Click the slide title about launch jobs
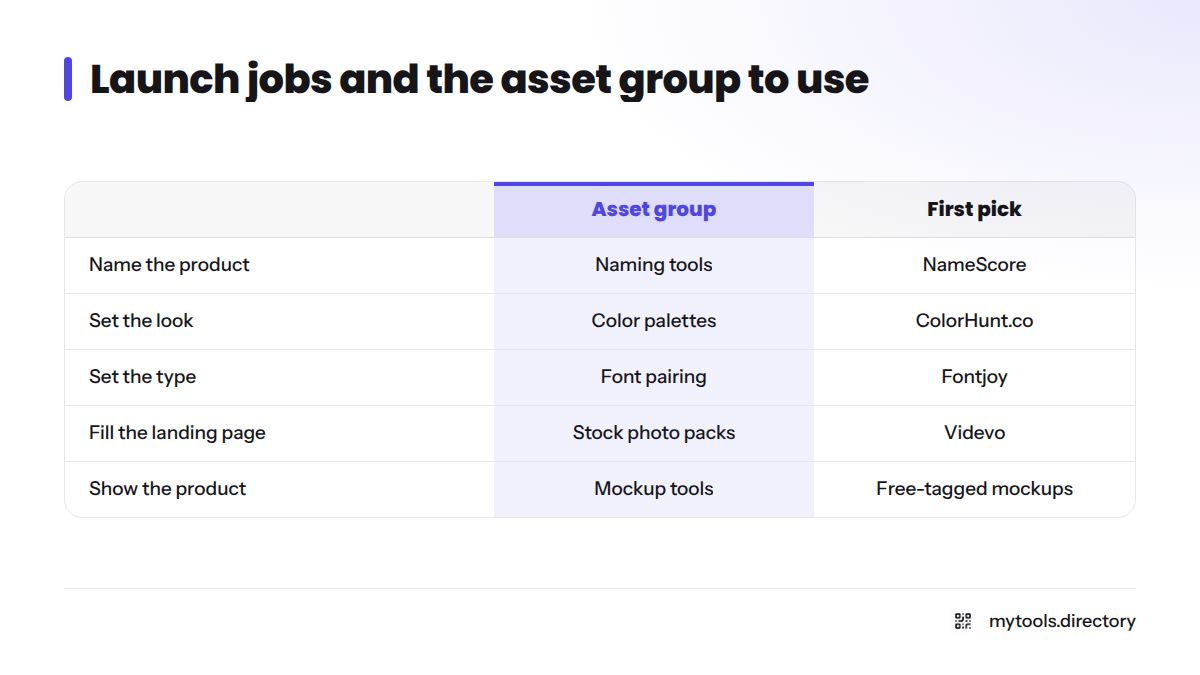This screenshot has height=675, width=1200. [479, 79]
